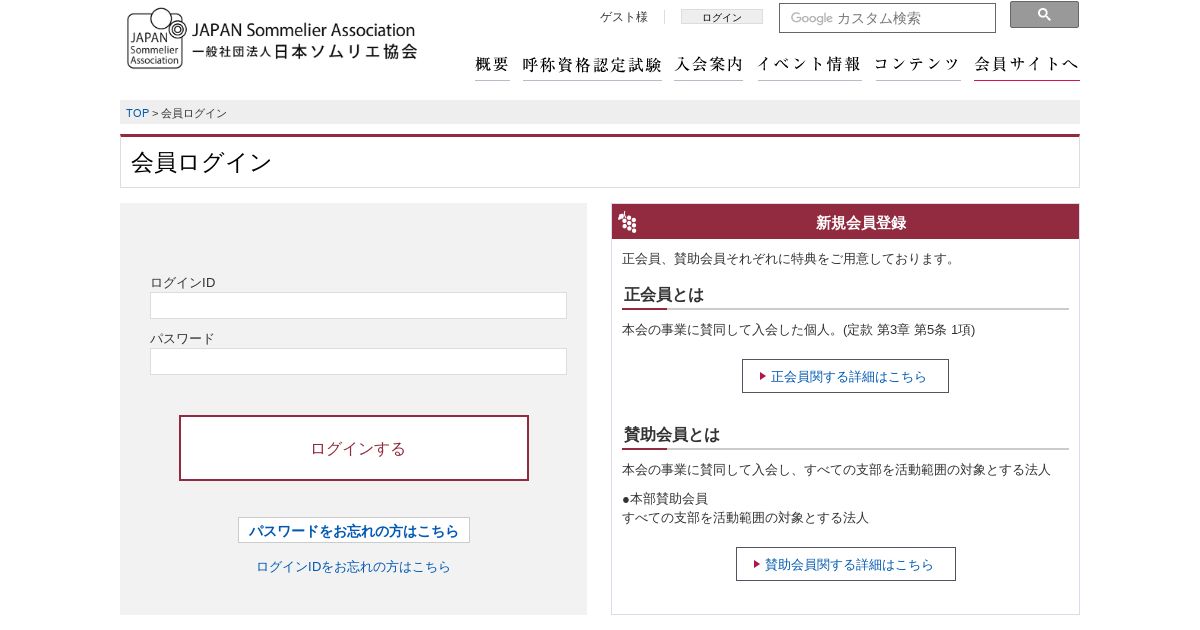This screenshot has width=1200, height=630.
Task: Focus the ログインID input field
Action: (x=358, y=305)
